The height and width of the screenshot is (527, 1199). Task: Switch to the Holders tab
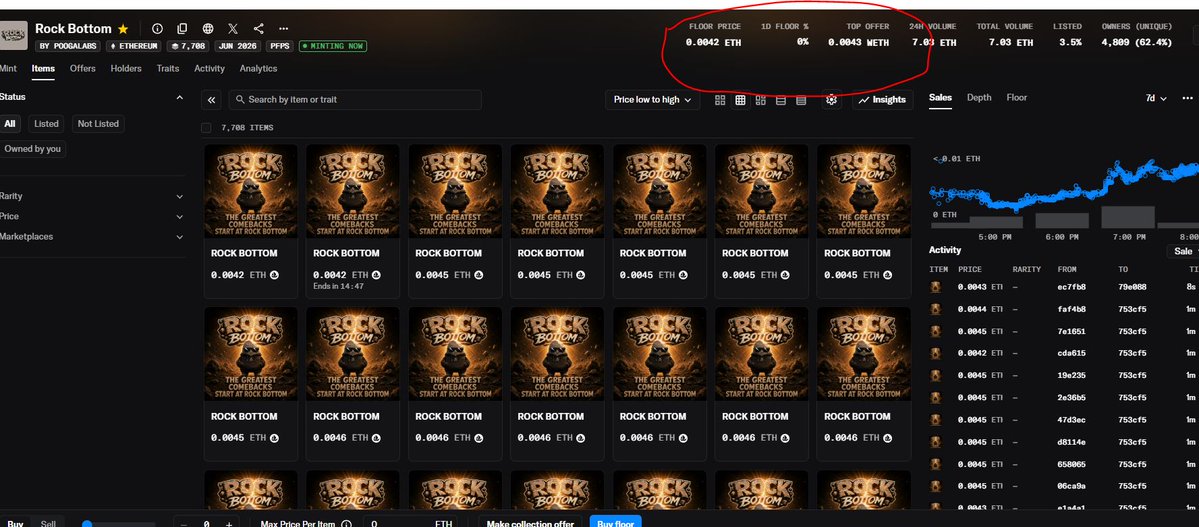[126, 69]
